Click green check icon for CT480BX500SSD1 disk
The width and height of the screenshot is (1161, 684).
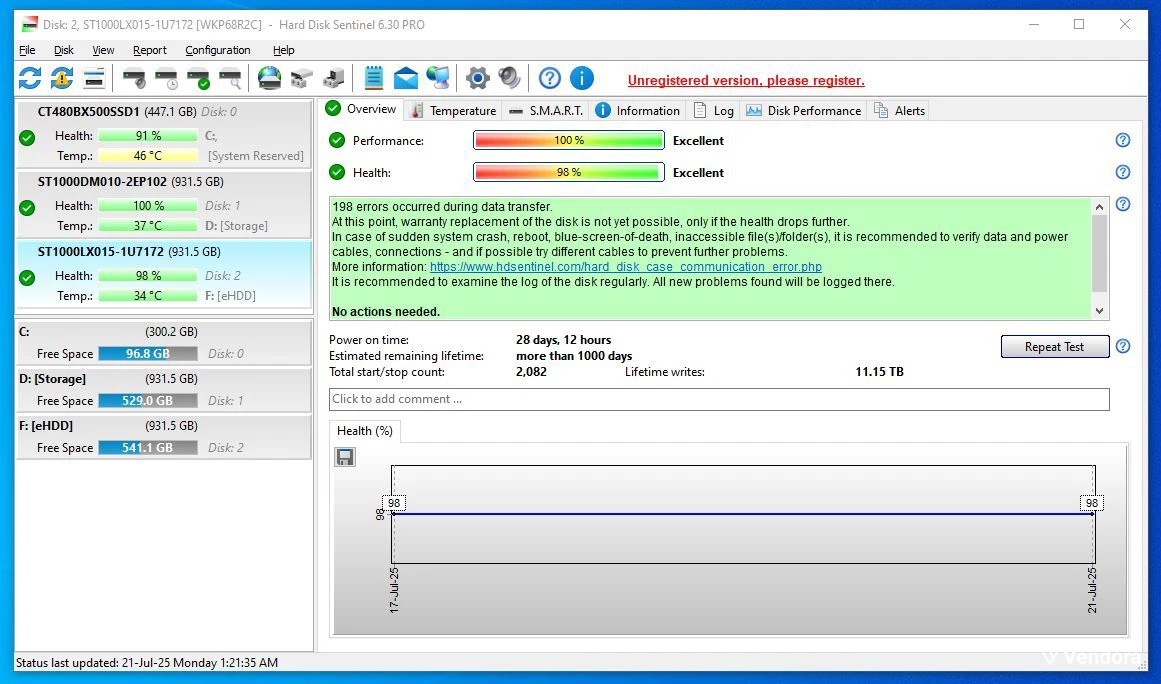coord(27,138)
